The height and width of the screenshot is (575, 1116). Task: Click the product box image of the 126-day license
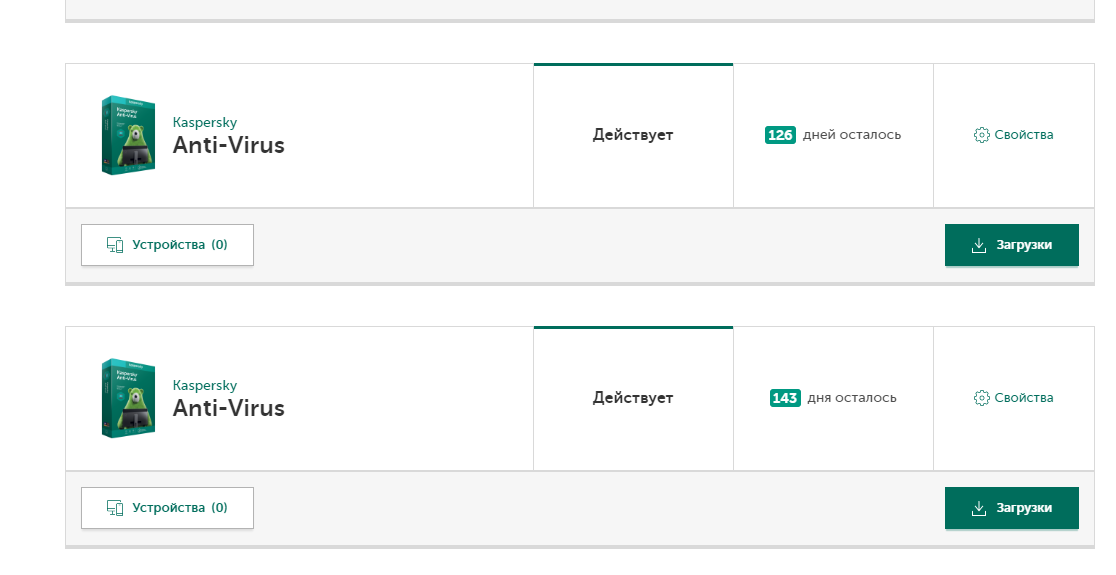[128, 135]
